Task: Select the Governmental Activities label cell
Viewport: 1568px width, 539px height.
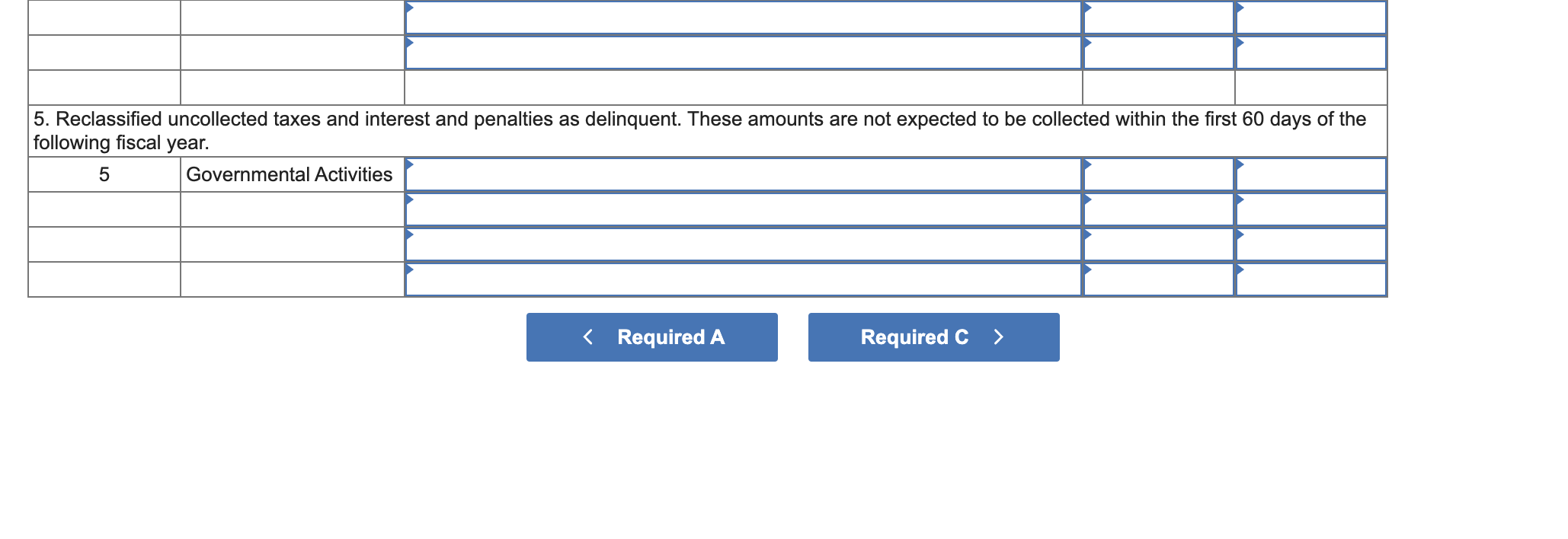Action: tap(290, 174)
